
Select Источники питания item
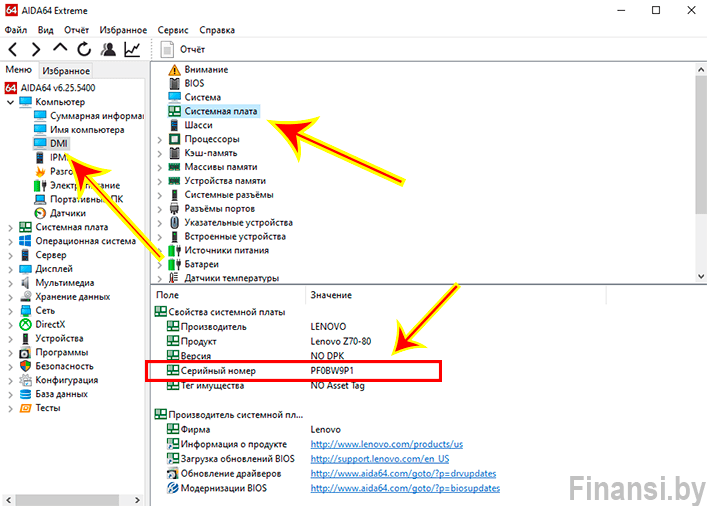(218, 250)
